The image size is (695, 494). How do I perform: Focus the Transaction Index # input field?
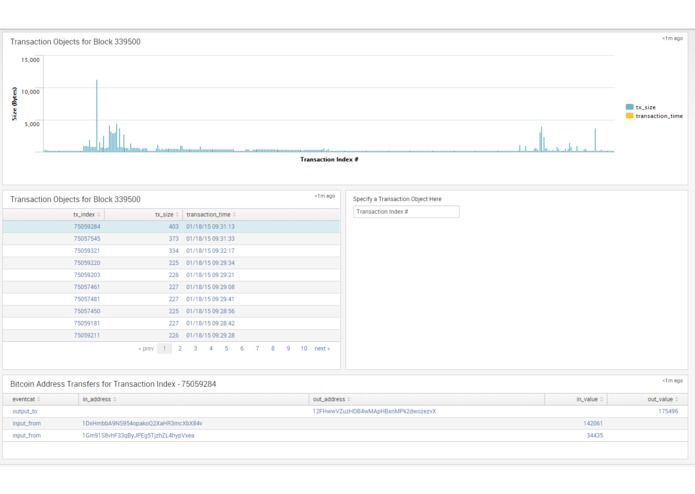point(406,212)
